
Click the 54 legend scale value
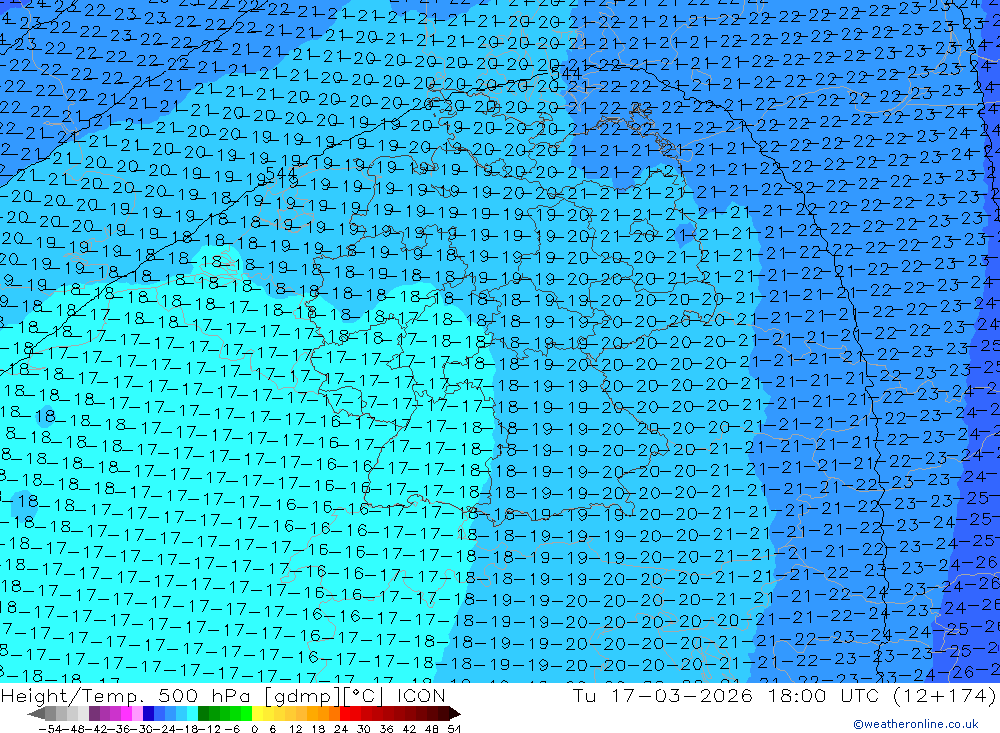coord(454,729)
